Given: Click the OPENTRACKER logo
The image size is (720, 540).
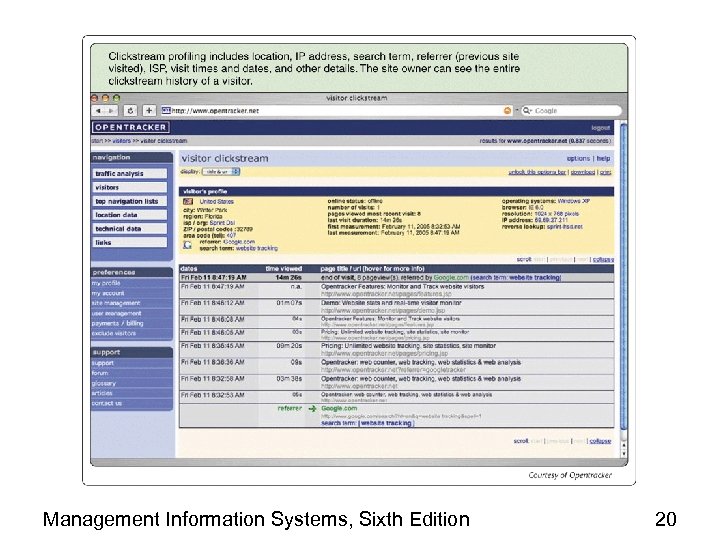Looking at the screenshot, I should tap(130, 128).
